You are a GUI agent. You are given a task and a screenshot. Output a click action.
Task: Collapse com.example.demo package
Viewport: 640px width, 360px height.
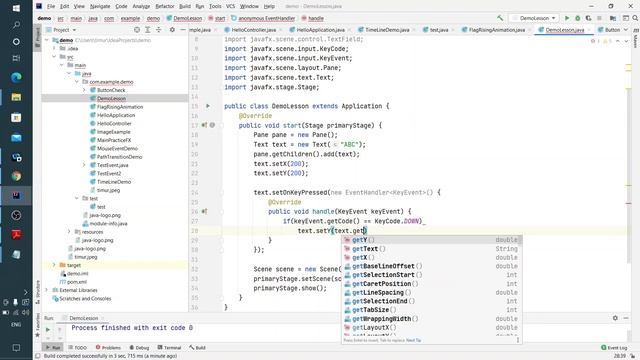[x=77, y=82]
